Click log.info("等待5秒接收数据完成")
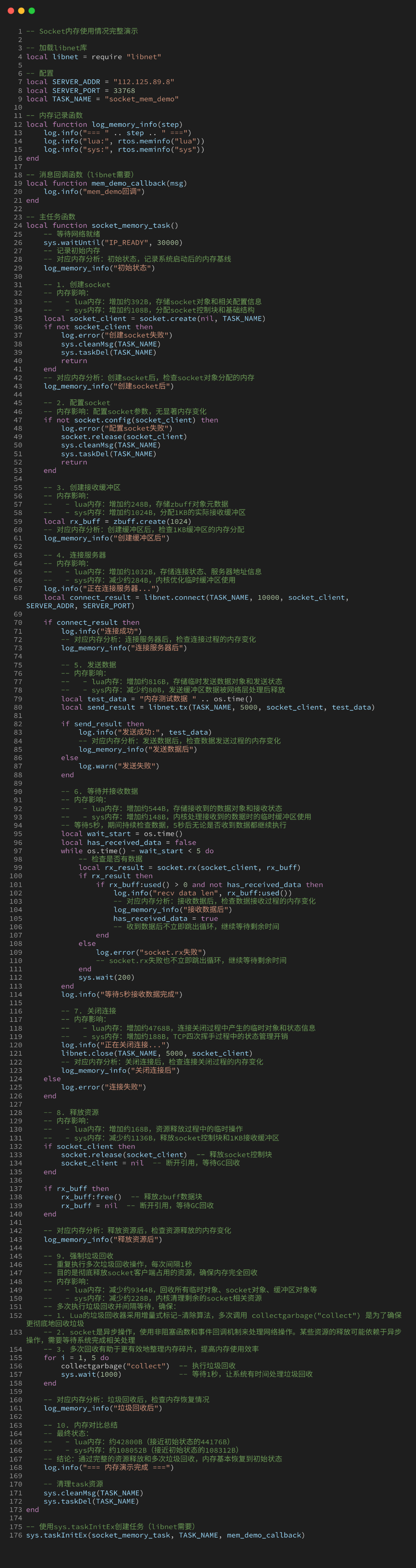The image size is (416, 1568). pyautogui.click(x=122, y=994)
